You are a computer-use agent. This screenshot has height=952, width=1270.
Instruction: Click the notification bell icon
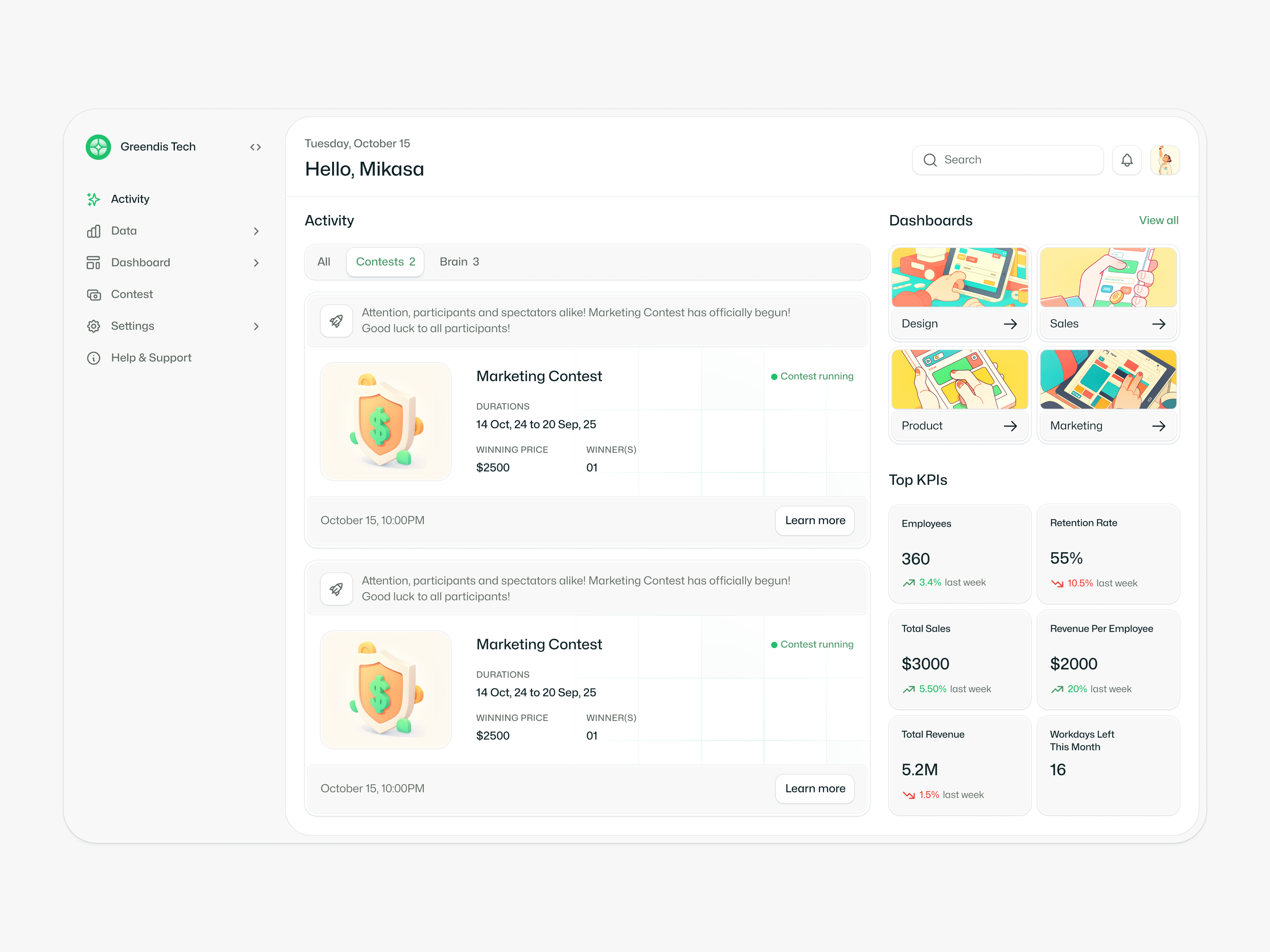(x=1126, y=160)
